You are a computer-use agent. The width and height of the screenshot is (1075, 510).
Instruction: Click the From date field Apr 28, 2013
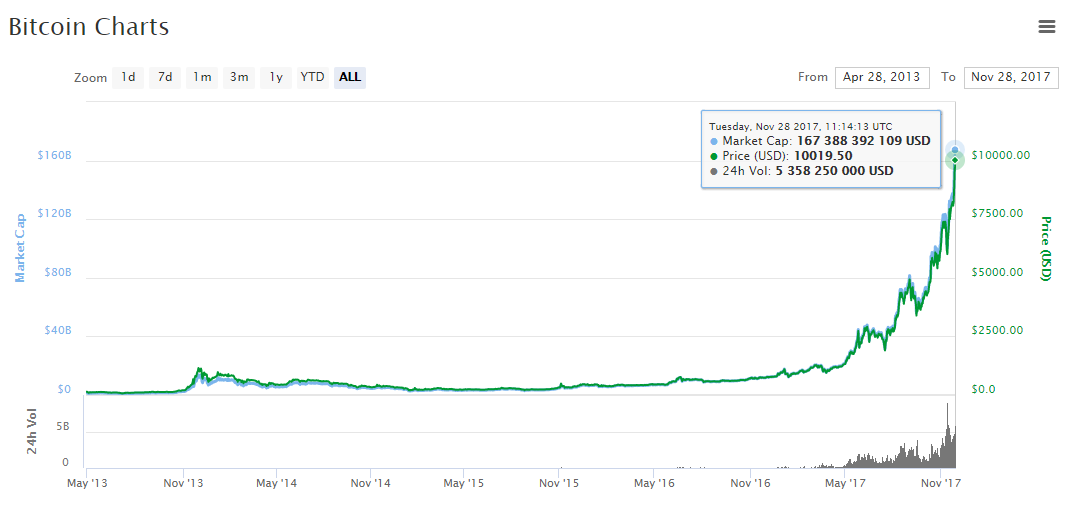882,77
